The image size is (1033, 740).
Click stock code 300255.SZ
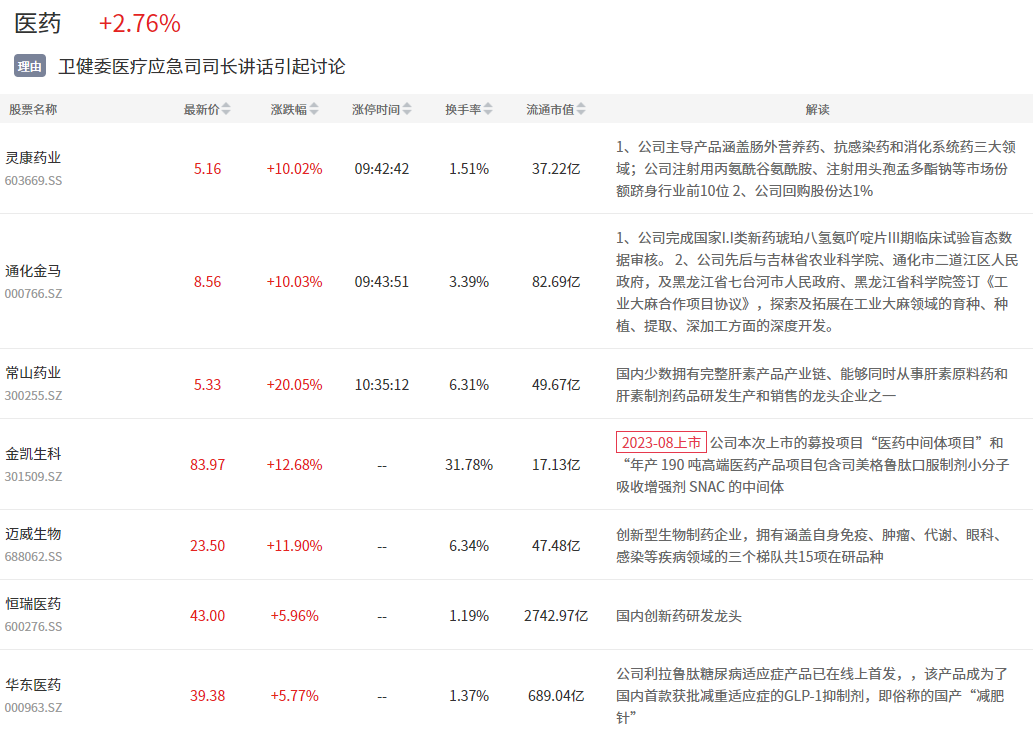point(34,396)
